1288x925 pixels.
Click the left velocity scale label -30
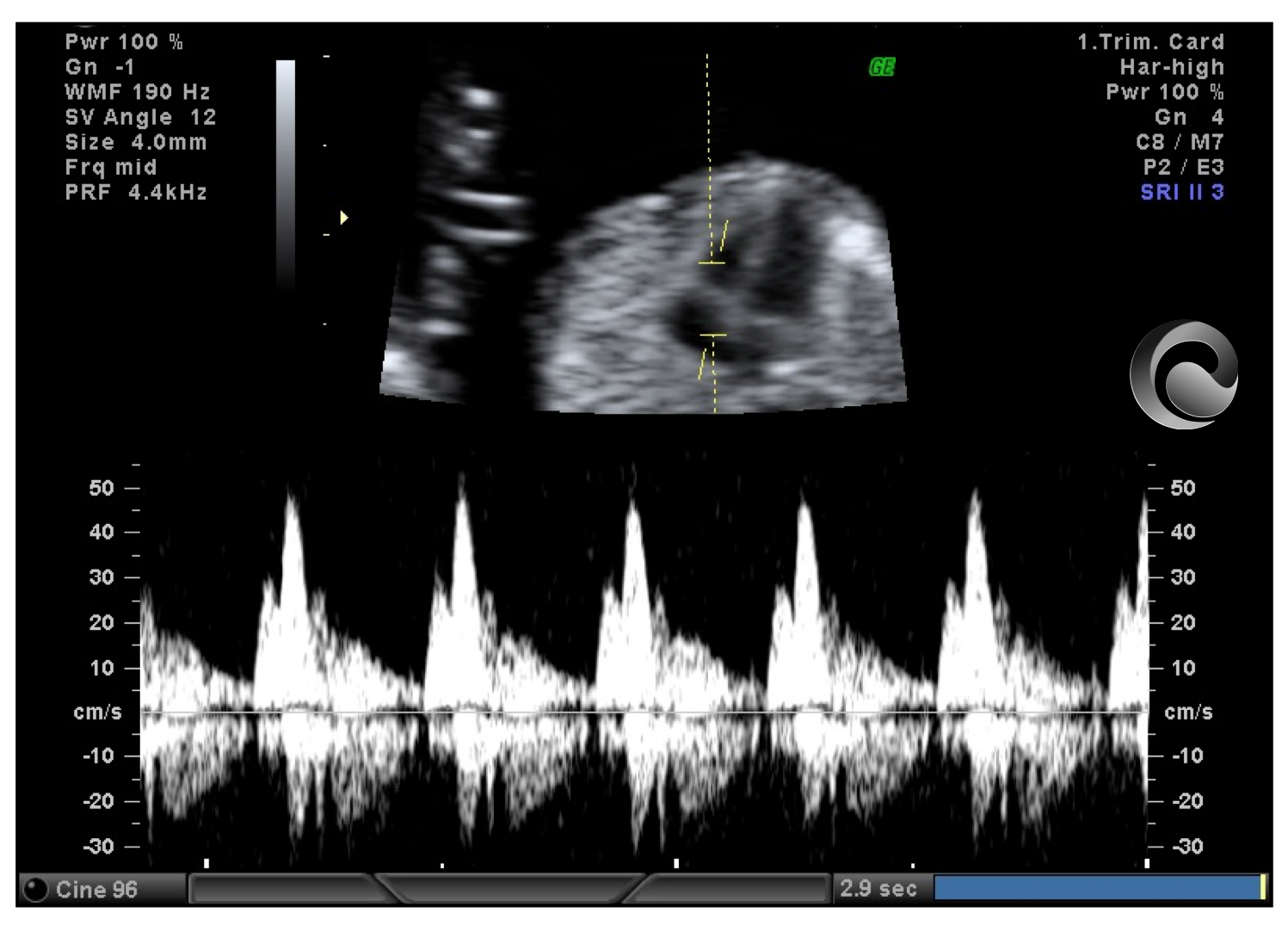click(x=98, y=846)
